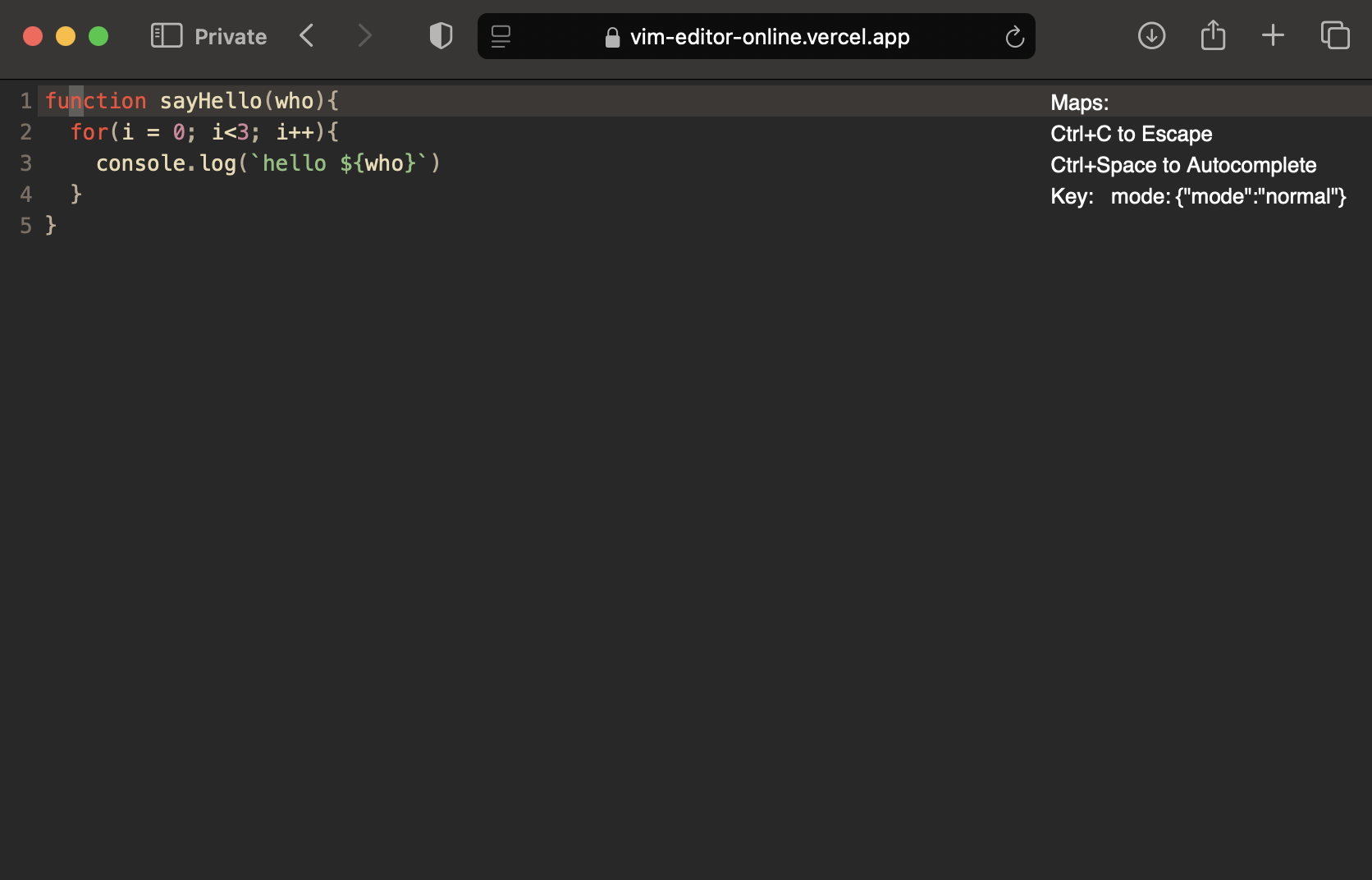Click line number 2 in the gutter
Image resolution: width=1372 pixels, height=880 pixels.
click(25, 131)
